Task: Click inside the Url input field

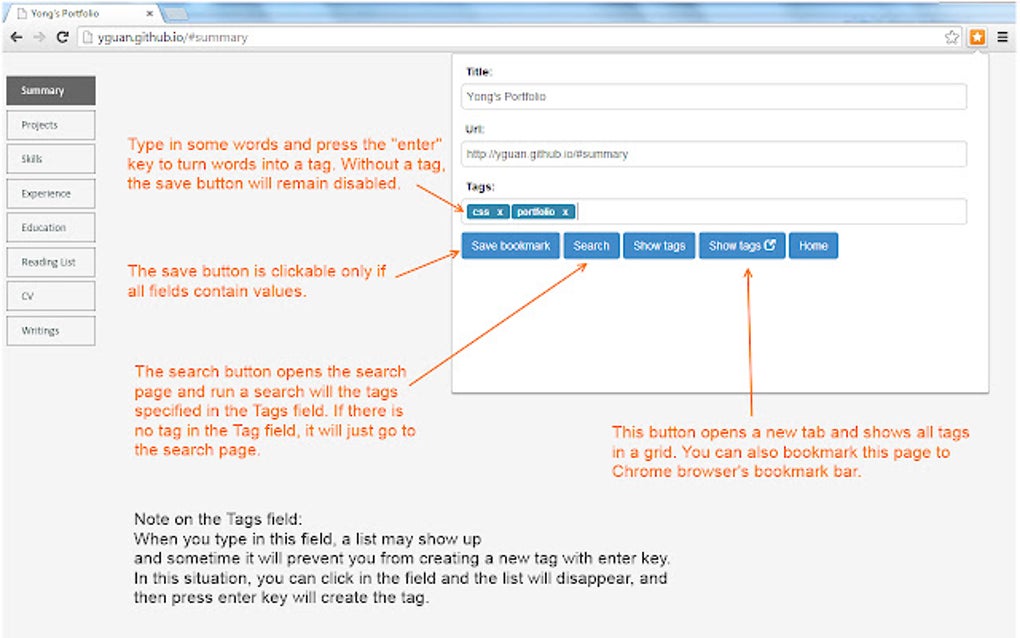Action: click(715, 154)
